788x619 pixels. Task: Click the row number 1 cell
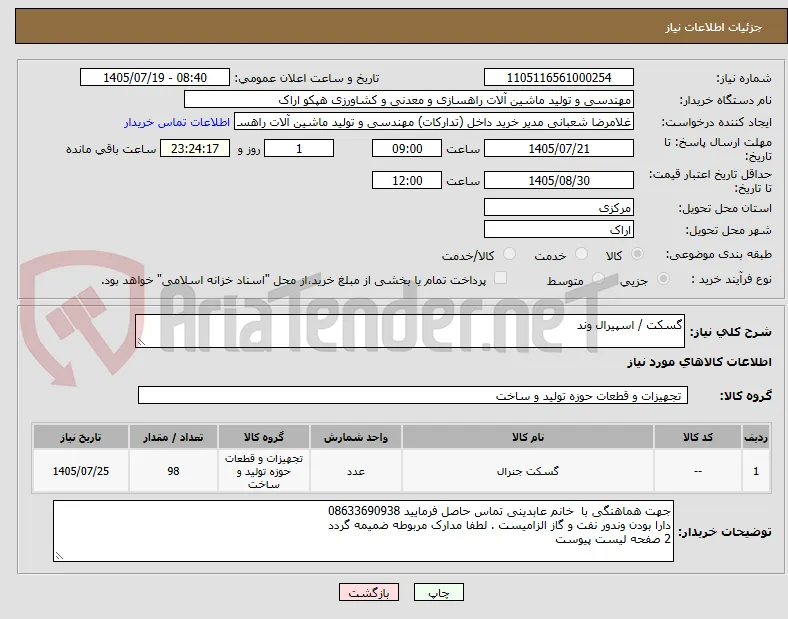pos(756,471)
